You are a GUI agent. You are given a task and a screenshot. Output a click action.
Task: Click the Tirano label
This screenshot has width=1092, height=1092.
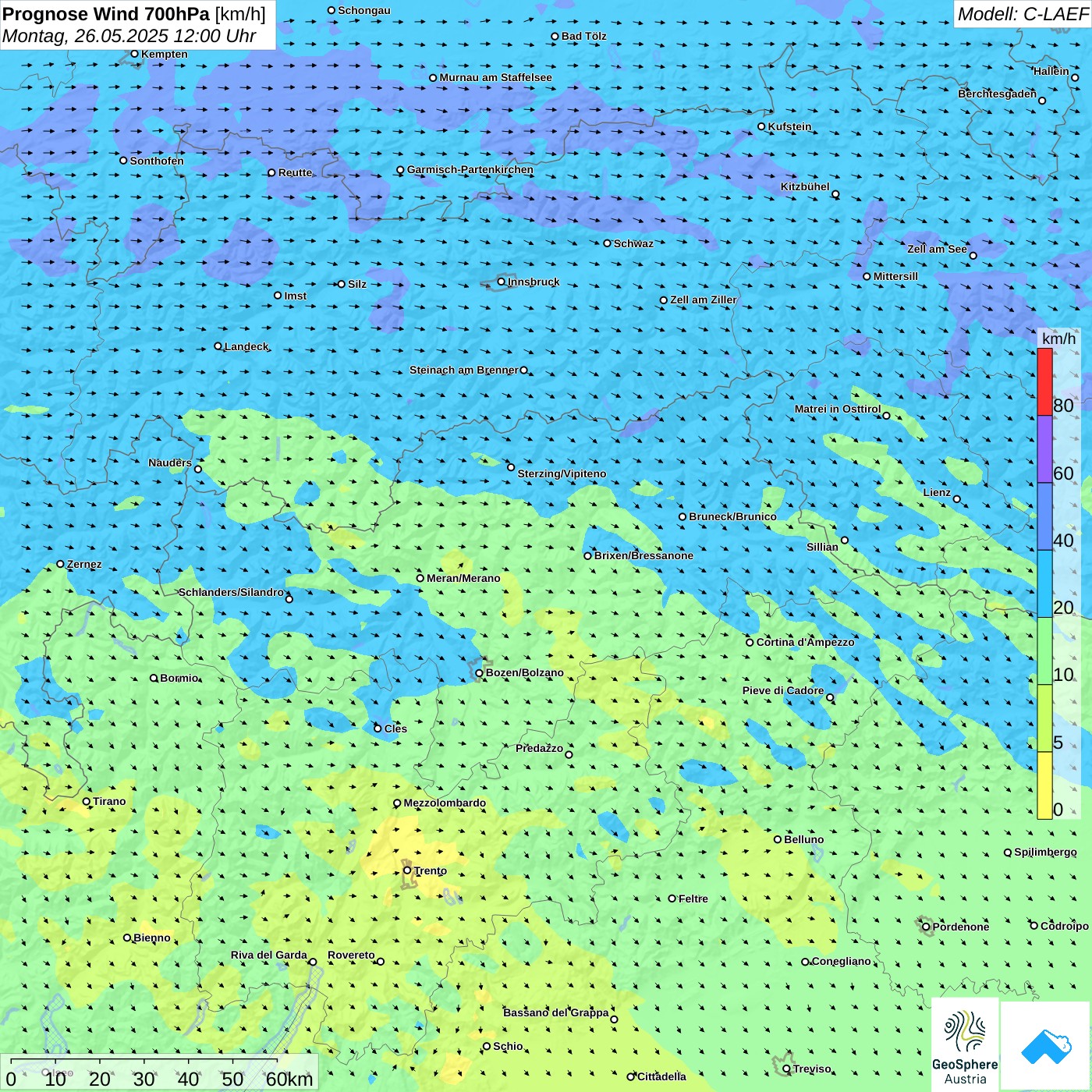click(x=109, y=801)
